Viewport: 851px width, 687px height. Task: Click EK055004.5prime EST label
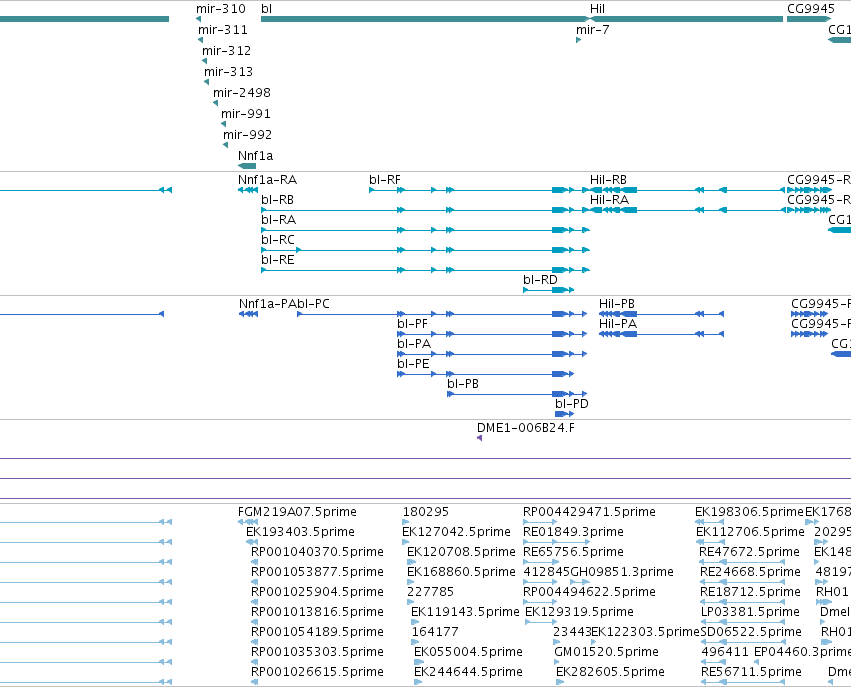click(468, 652)
